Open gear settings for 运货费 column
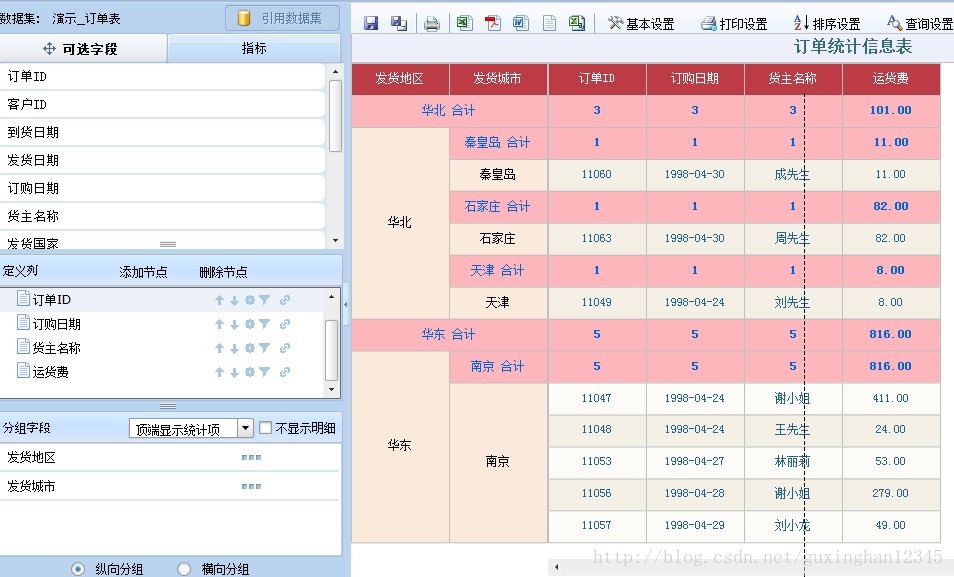954x577 pixels. [x=249, y=372]
